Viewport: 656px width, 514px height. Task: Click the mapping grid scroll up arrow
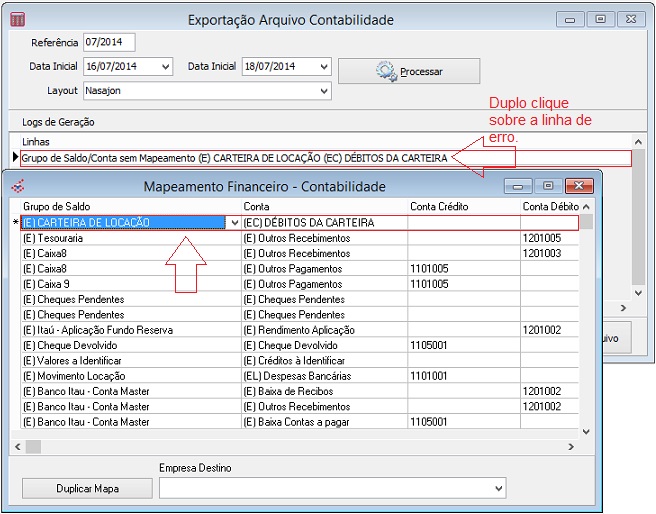[x=586, y=207]
